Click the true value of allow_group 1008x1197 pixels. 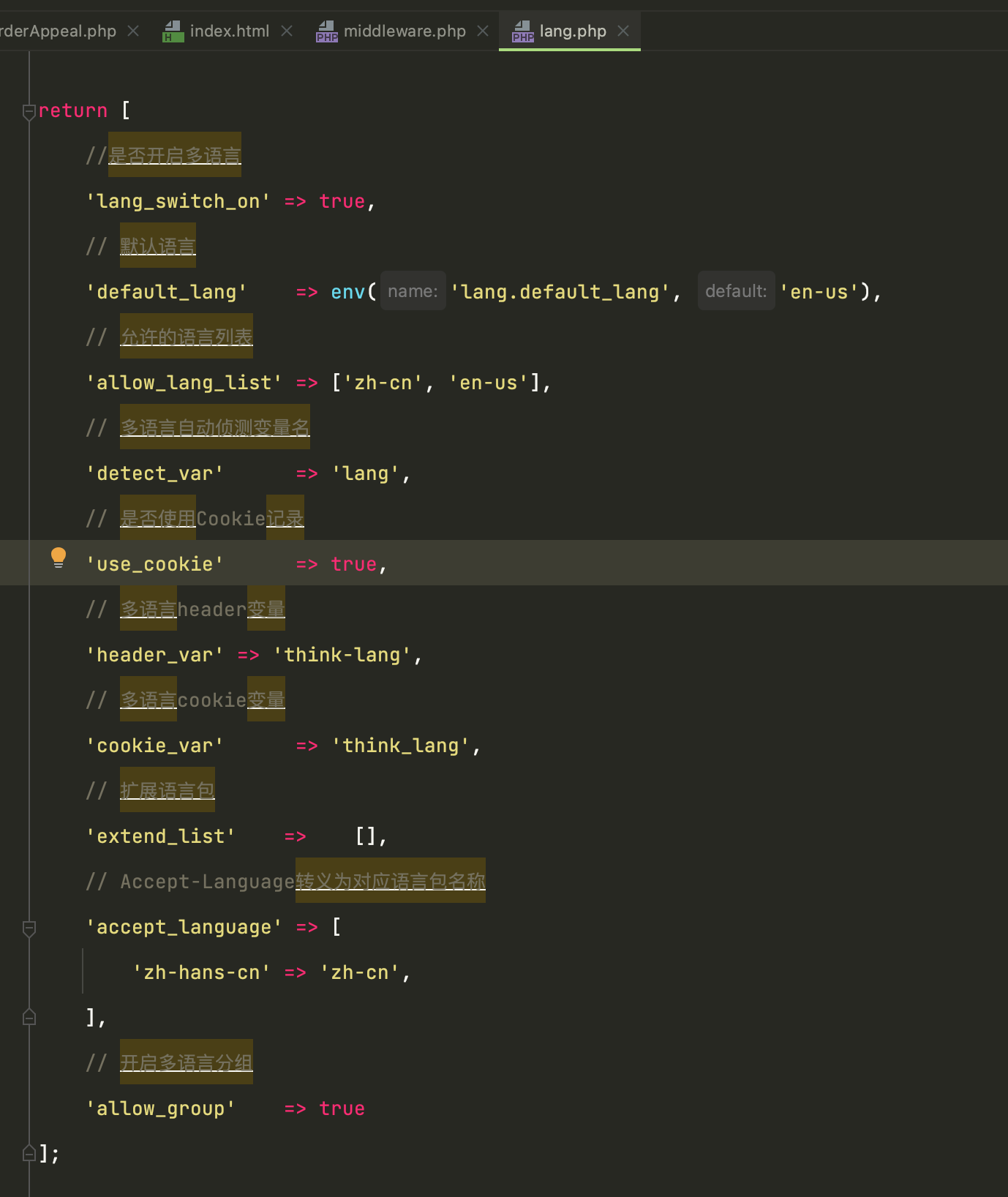tap(342, 1108)
